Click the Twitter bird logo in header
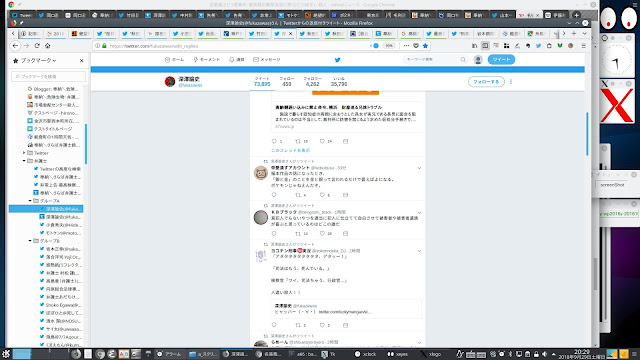Image resolution: width=640 pixels, height=360 pixels. click(x=338, y=60)
